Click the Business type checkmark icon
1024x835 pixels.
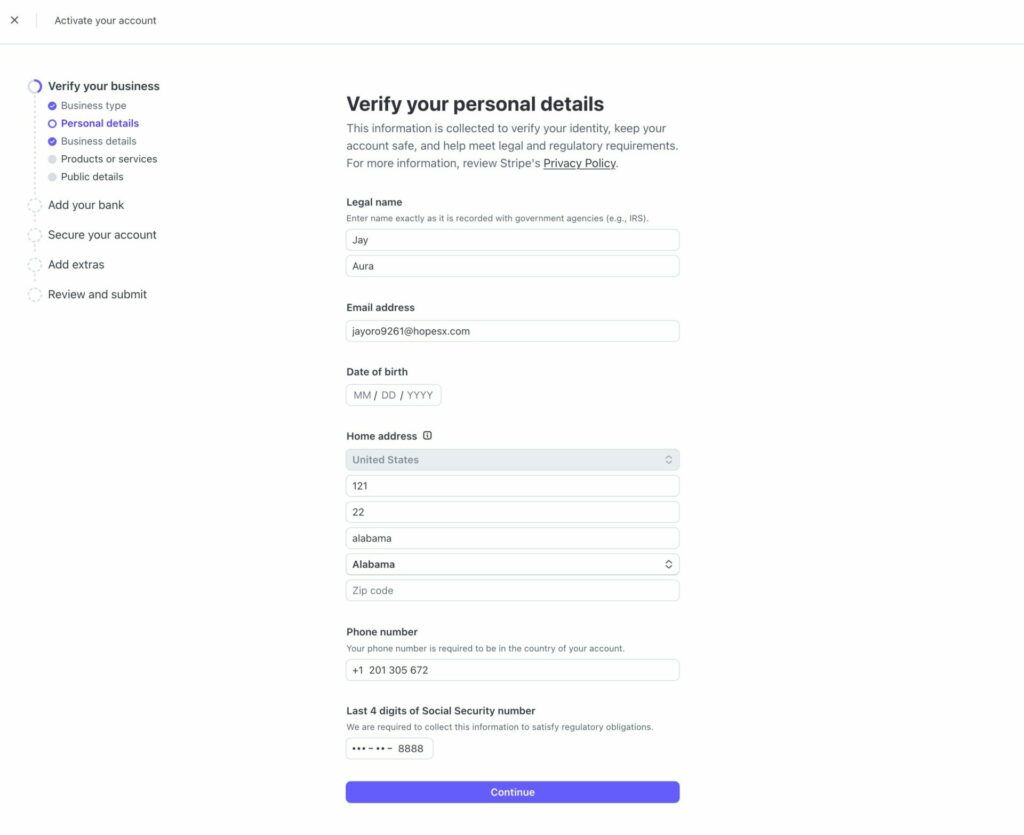click(52, 106)
